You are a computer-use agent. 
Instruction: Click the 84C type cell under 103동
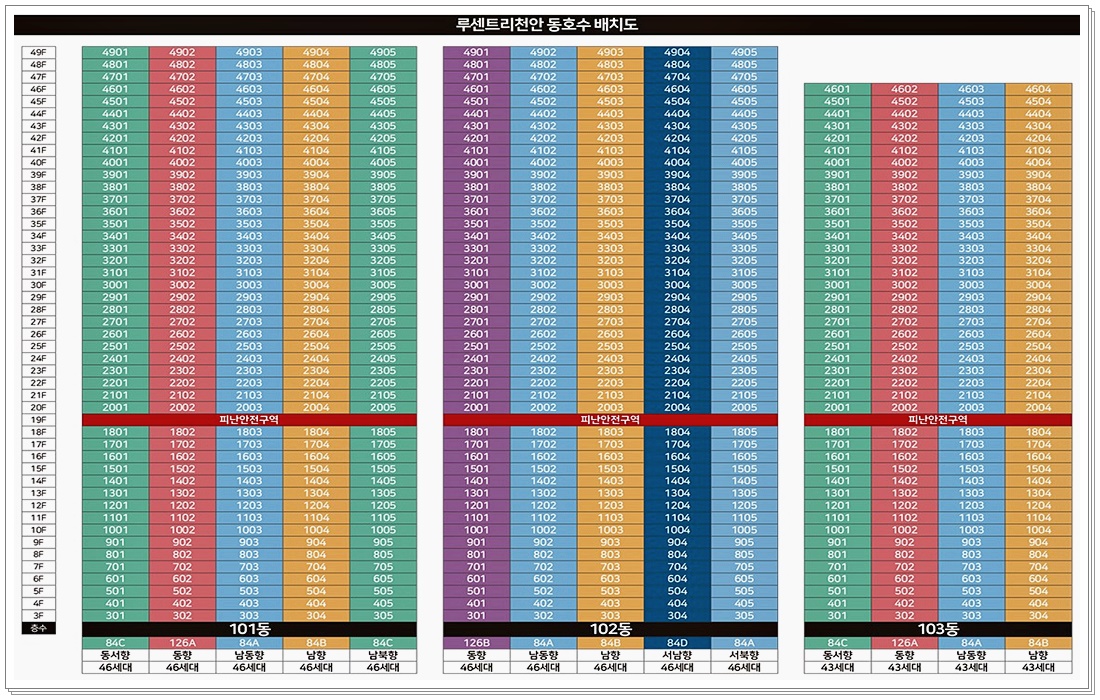838,642
